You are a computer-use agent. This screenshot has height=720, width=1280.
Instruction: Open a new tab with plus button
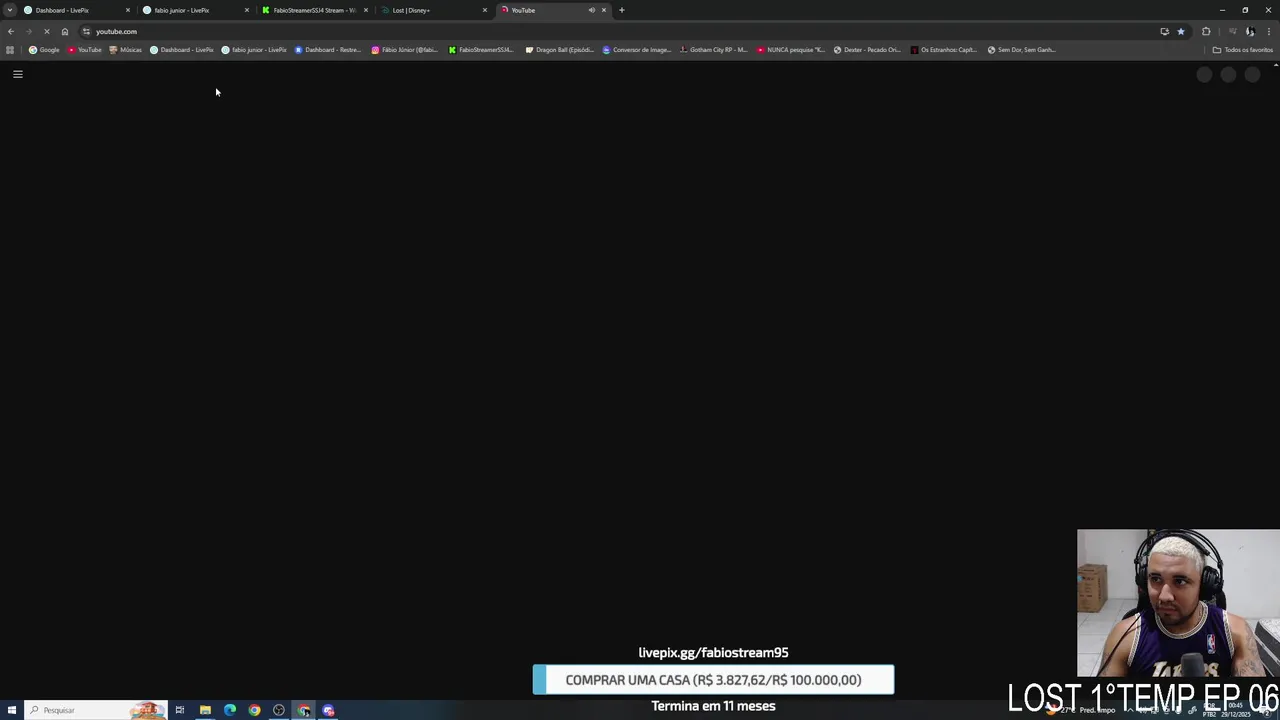(x=622, y=10)
